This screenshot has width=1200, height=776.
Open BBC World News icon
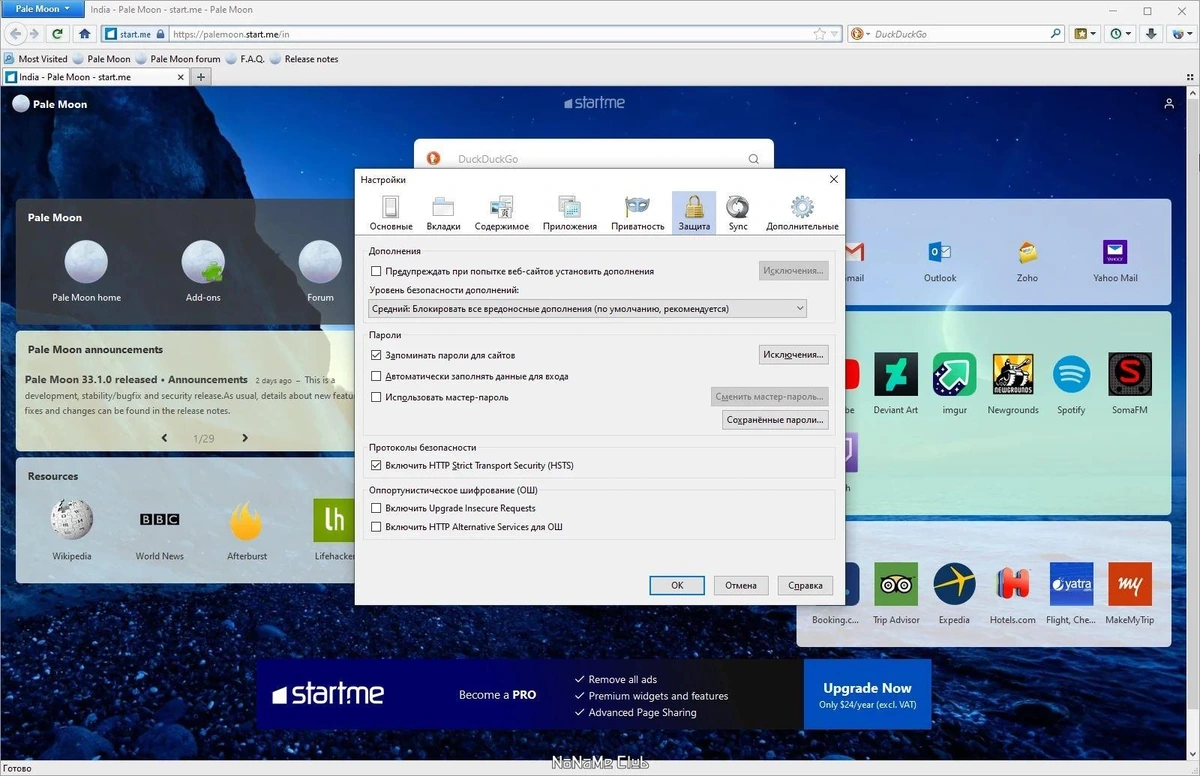(160, 520)
